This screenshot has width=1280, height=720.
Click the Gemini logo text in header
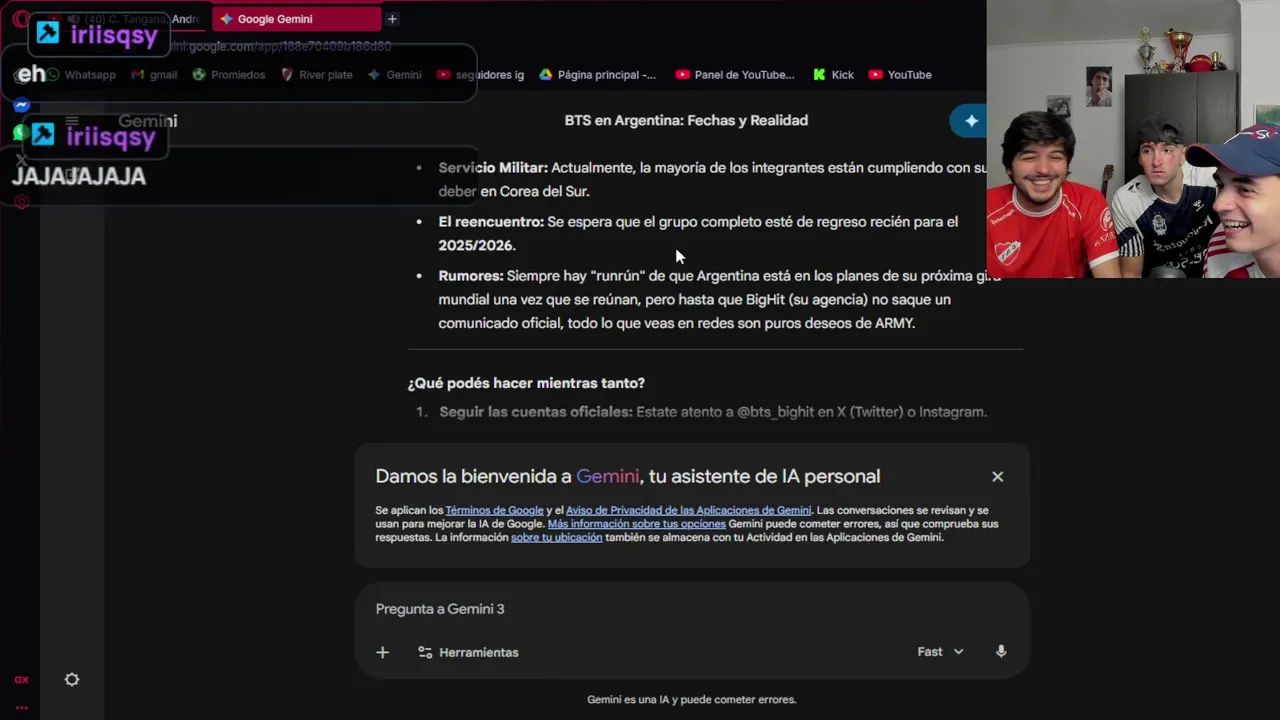pos(147,121)
